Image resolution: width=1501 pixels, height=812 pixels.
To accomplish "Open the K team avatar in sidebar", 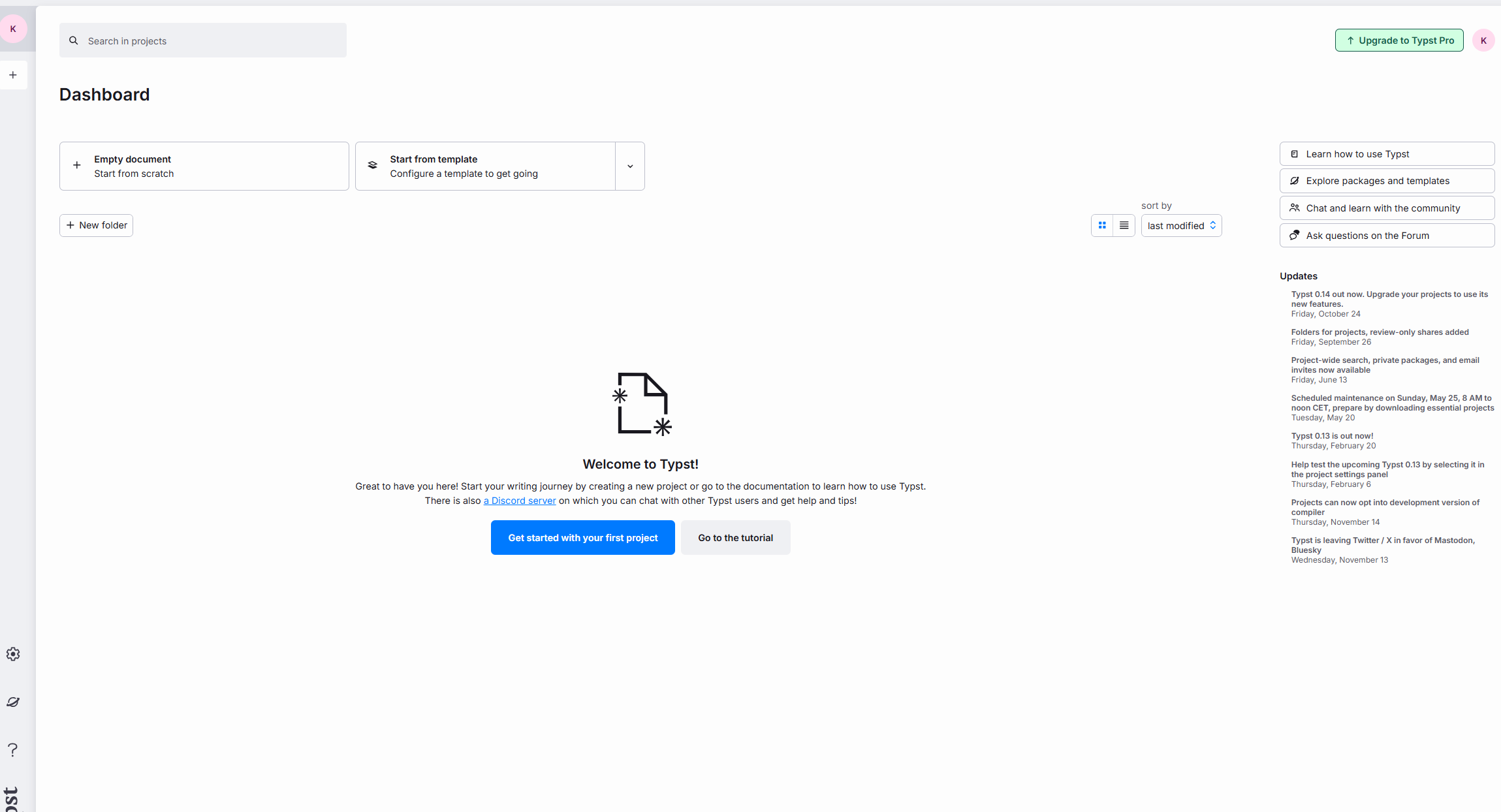I will pyautogui.click(x=13, y=29).
